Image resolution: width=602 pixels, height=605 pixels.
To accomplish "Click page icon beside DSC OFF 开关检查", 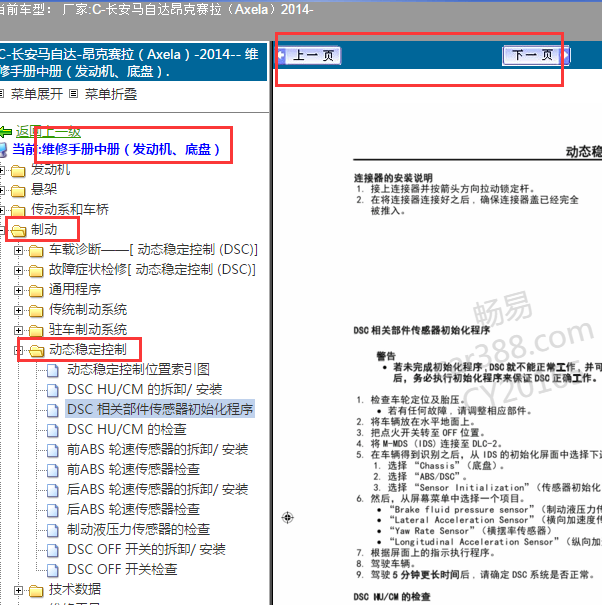I will point(52,571).
